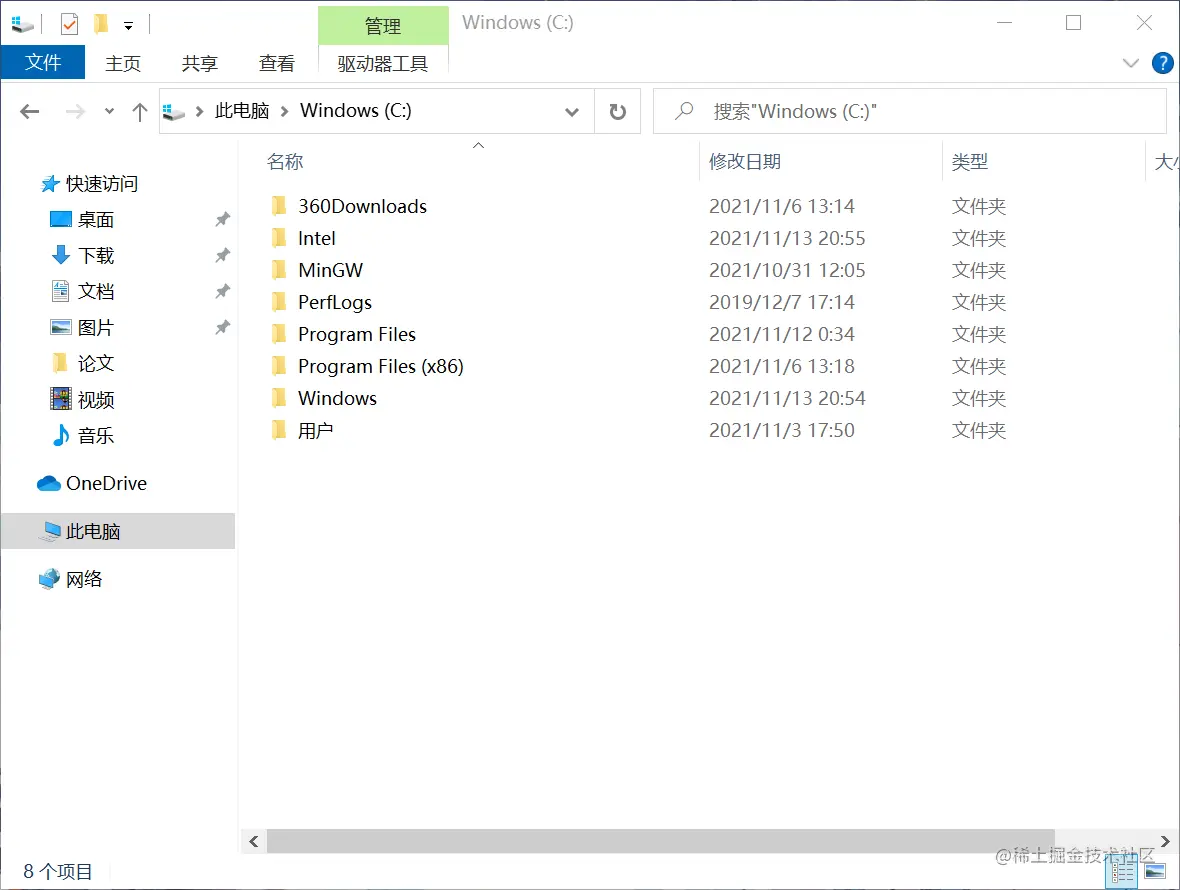Click the 下载 sidebar shortcut
This screenshot has width=1180, height=890.
[96, 255]
